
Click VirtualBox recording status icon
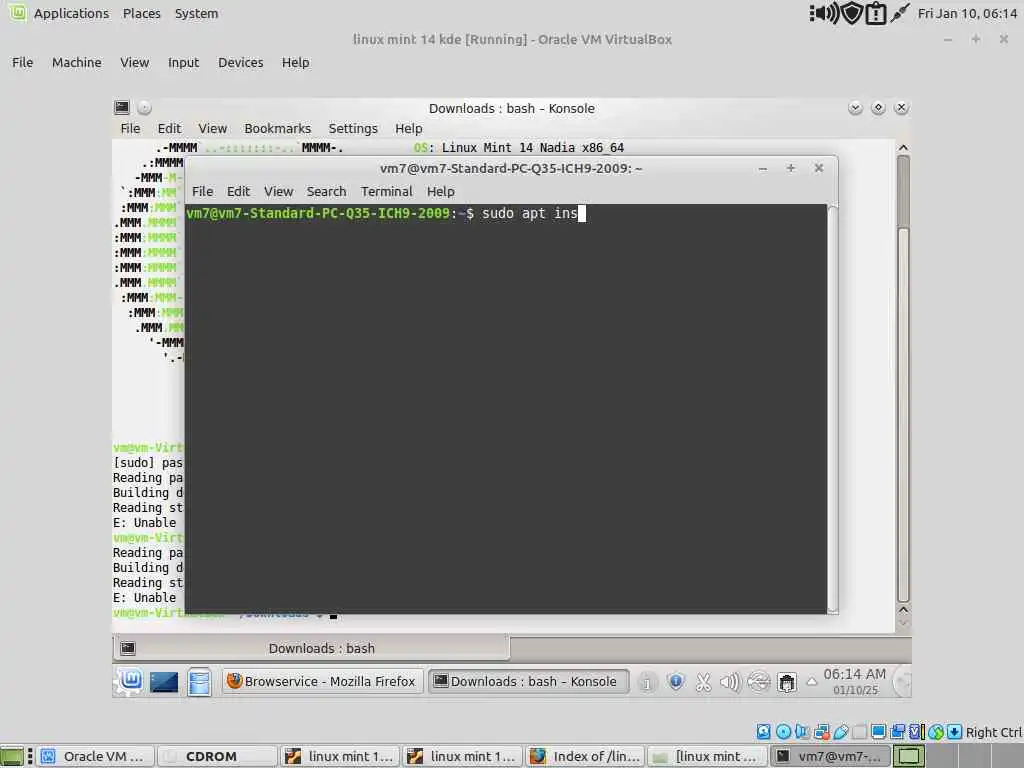tap(898, 732)
